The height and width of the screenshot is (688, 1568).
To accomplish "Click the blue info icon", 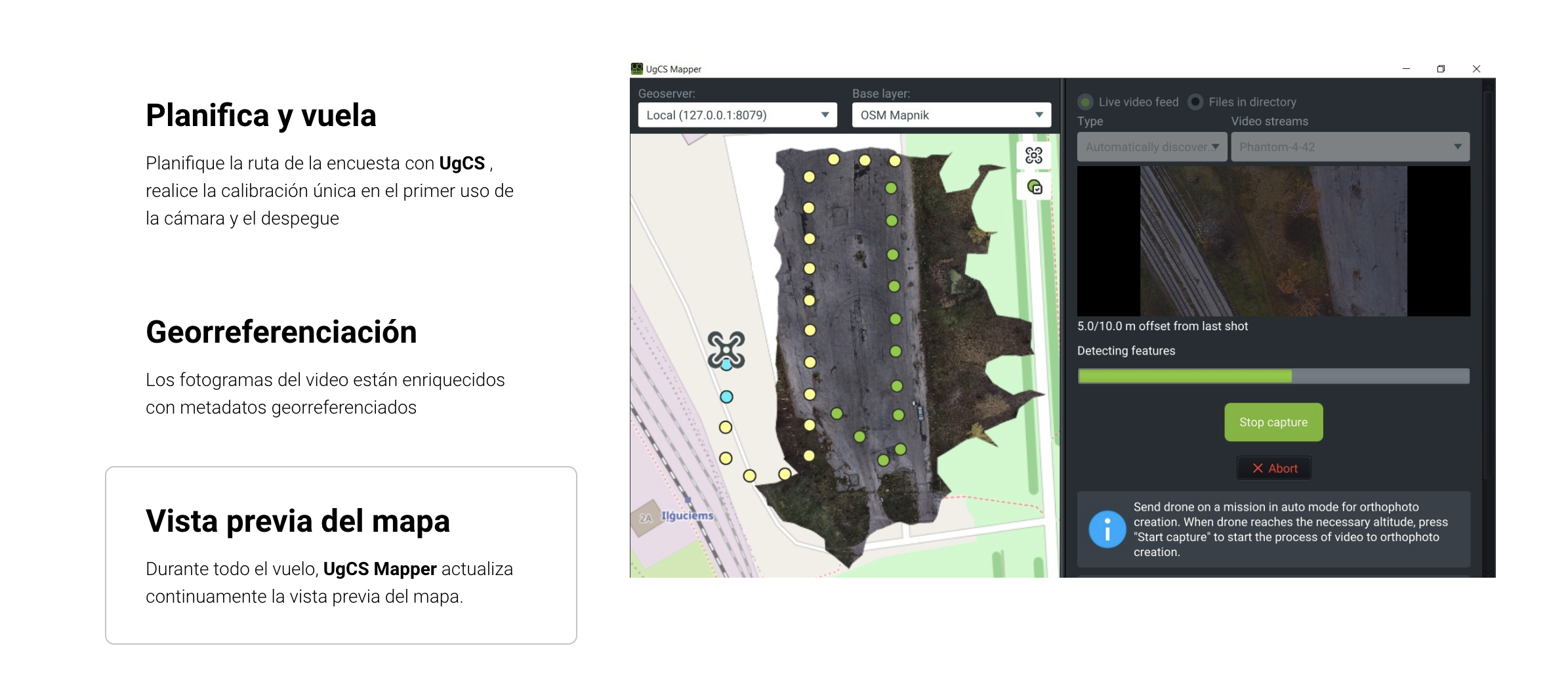I will click(1107, 529).
